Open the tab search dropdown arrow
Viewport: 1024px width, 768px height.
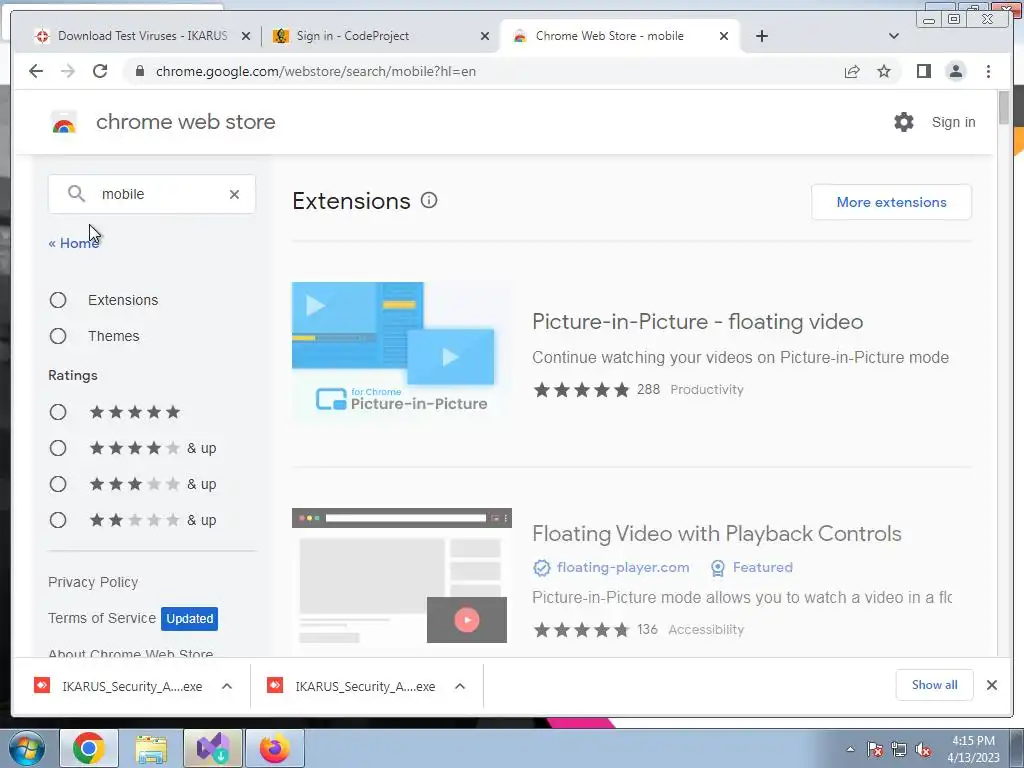[x=893, y=36]
